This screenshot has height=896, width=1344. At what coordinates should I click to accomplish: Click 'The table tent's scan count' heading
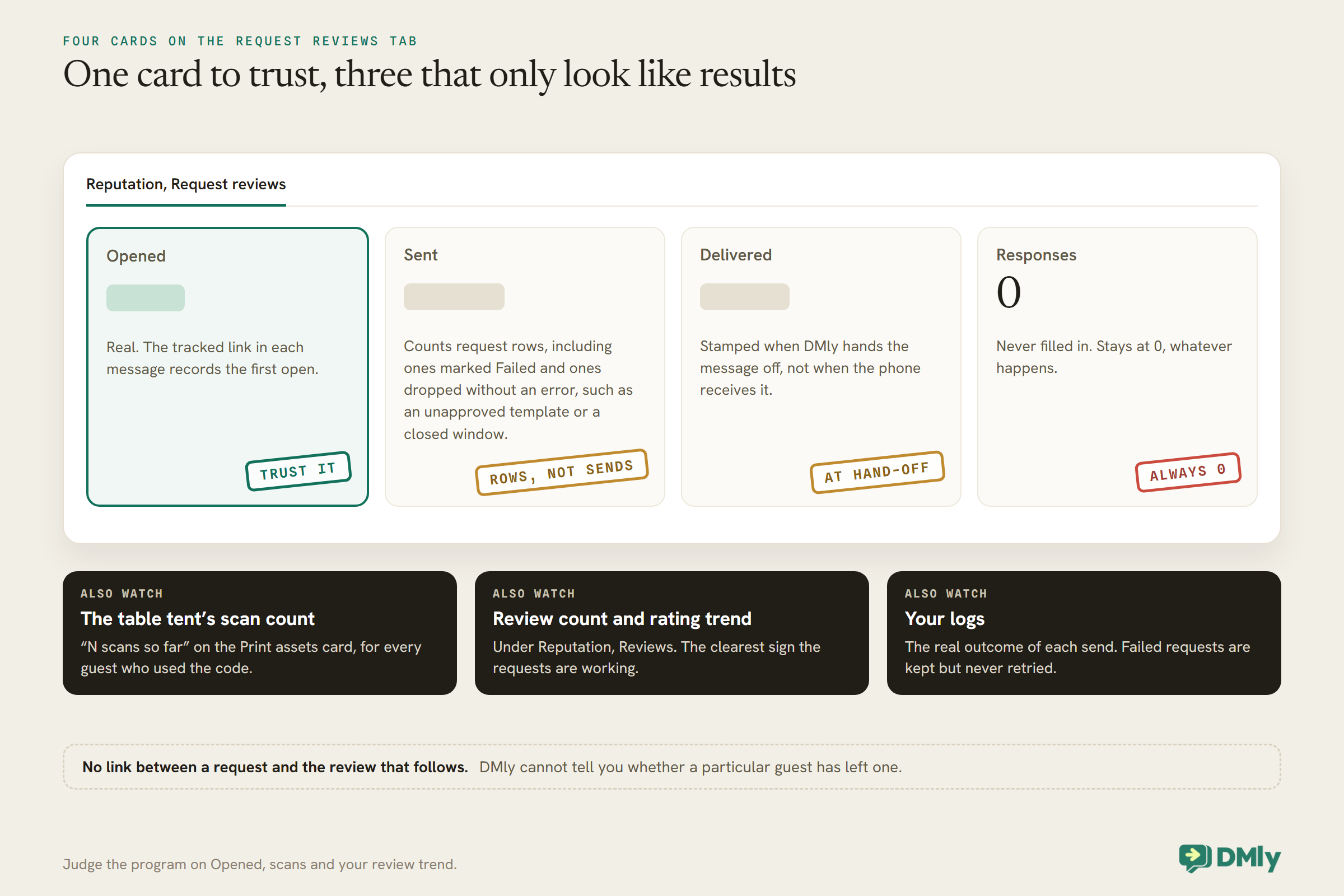pyautogui.click(x=197, y=619)
